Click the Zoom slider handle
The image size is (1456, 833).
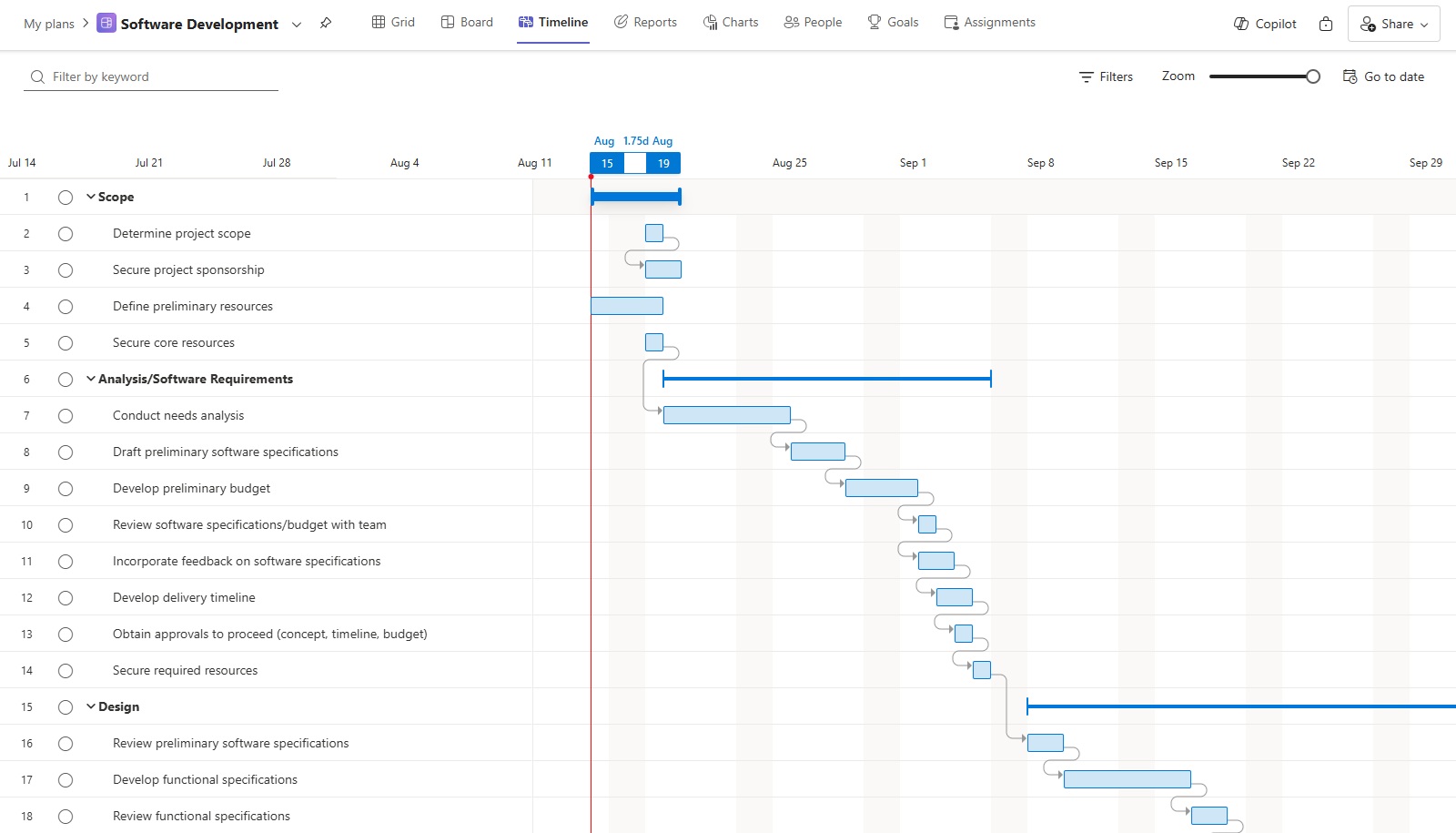point(1312,76)
